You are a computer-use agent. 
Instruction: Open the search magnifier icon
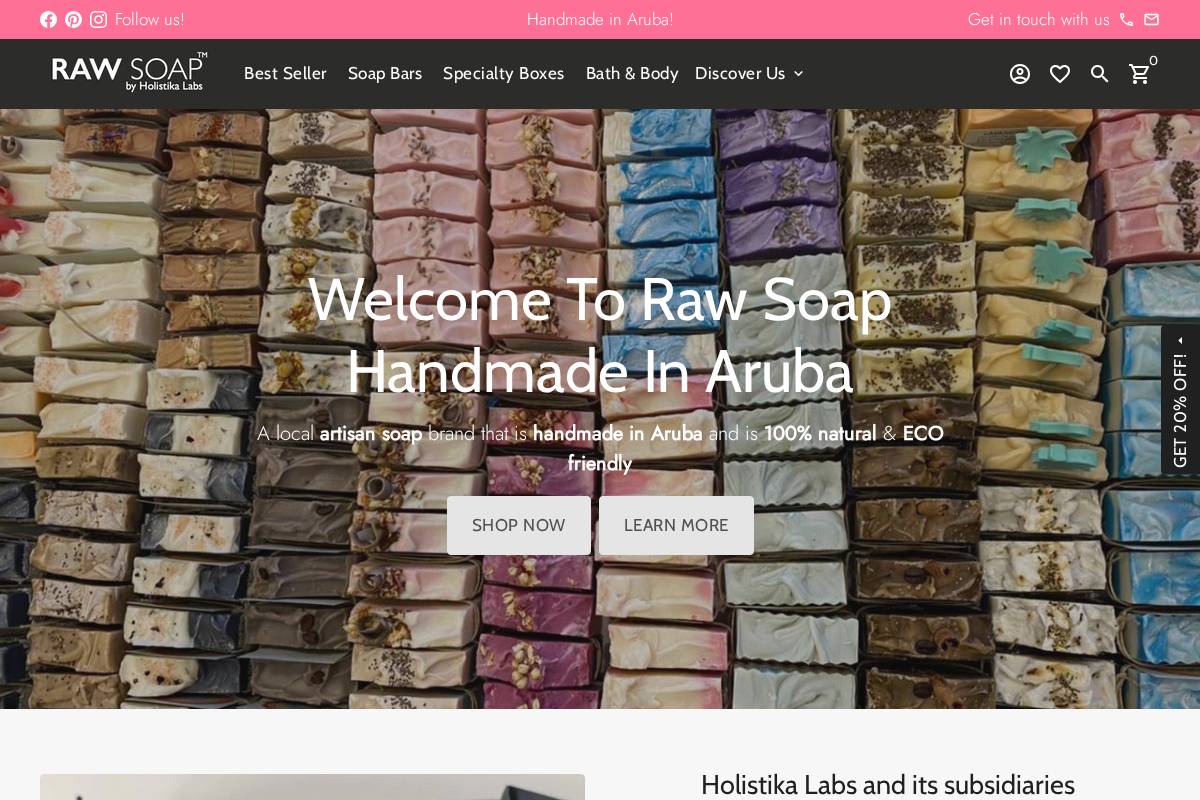click(x=1100, y=74)
